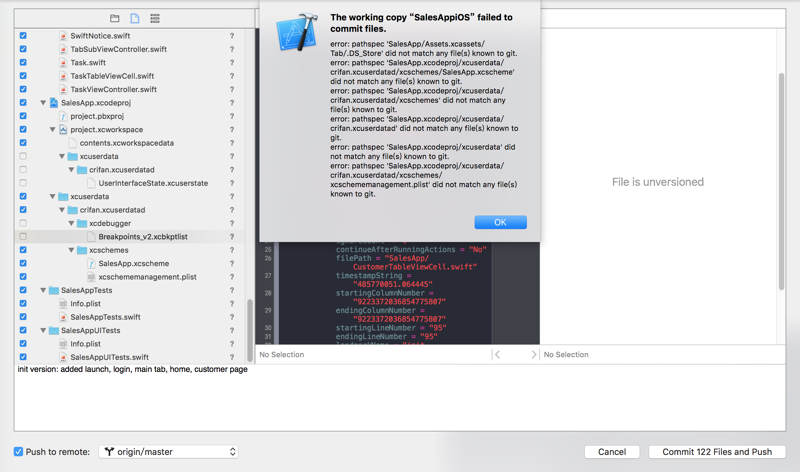The image size is (800, 472).
Task: Click the SalesAppUITests folder icon
Action: point(54,331)
